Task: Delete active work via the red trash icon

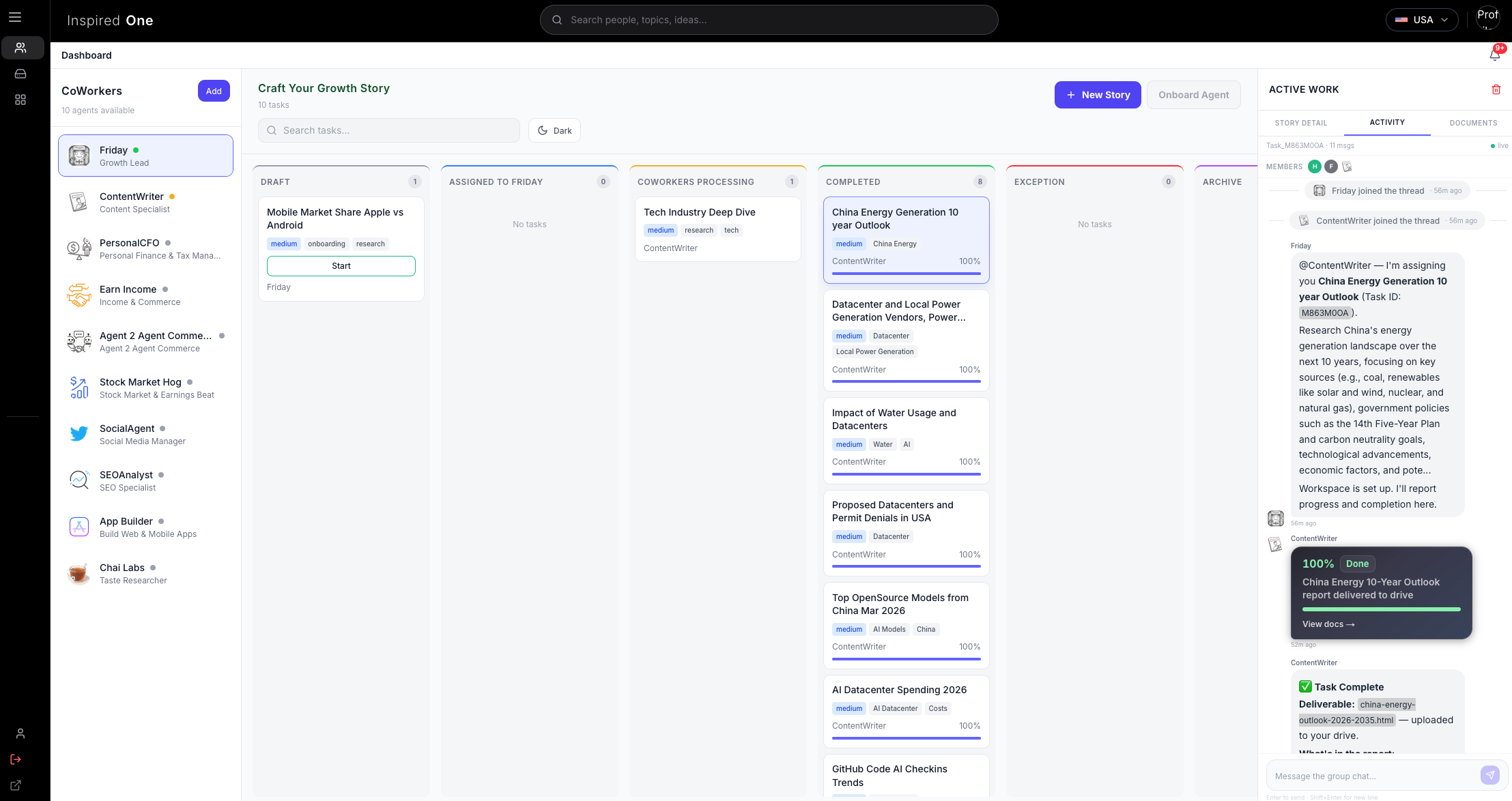Action: pyautogui.click(x=1497, y=89)
